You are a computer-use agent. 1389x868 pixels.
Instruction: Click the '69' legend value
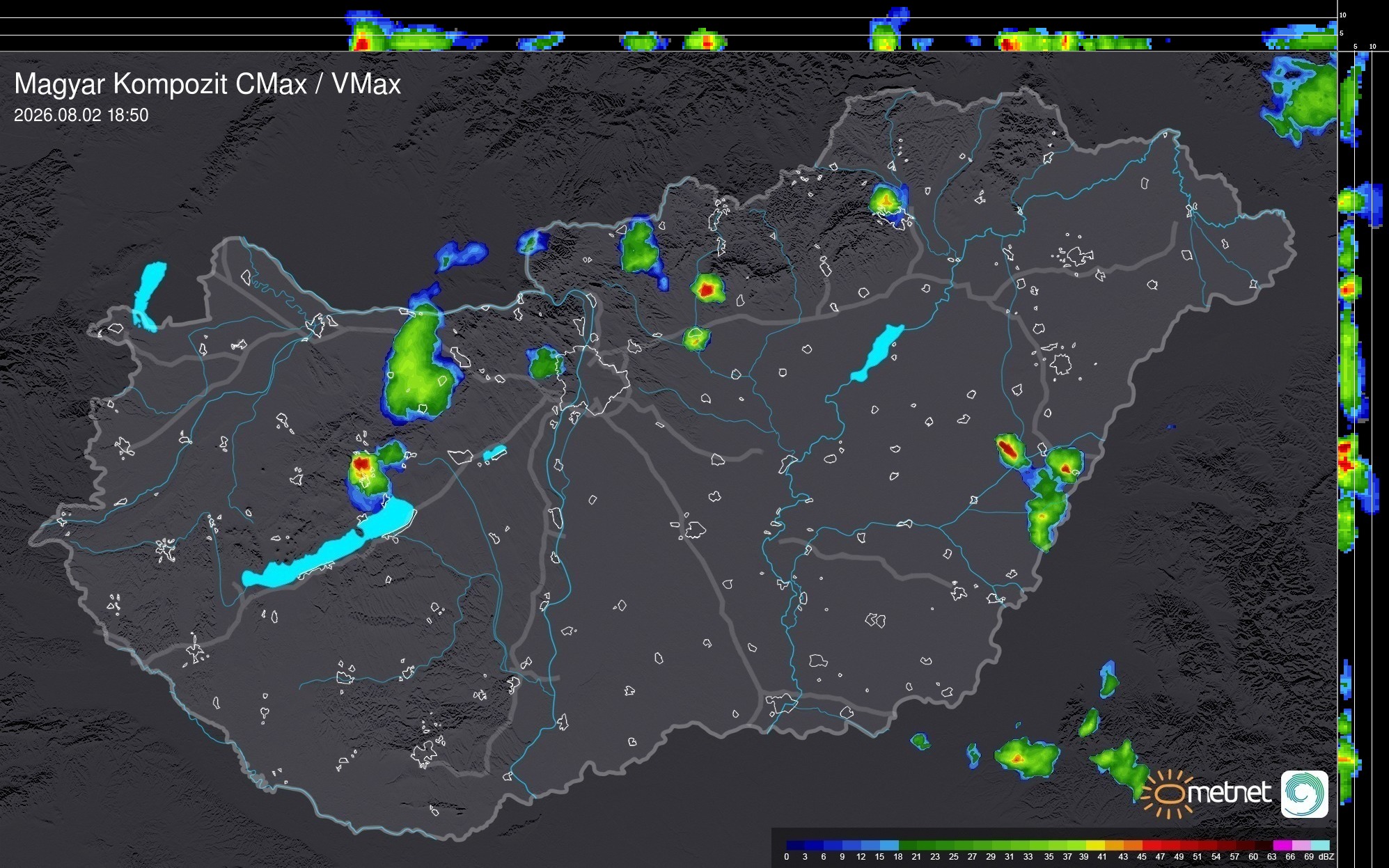pos(1309,857)
